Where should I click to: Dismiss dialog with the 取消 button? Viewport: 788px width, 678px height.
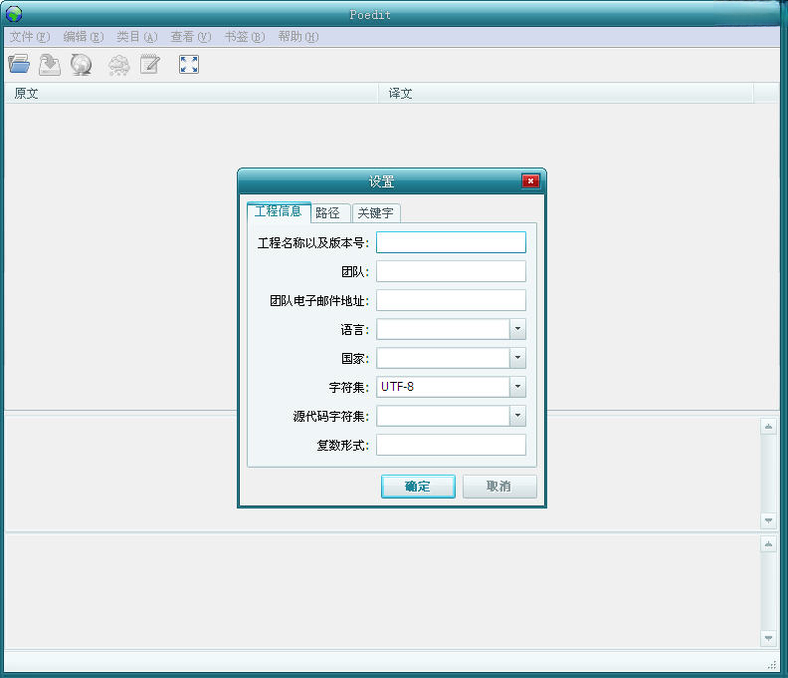[x=500, y=486]
